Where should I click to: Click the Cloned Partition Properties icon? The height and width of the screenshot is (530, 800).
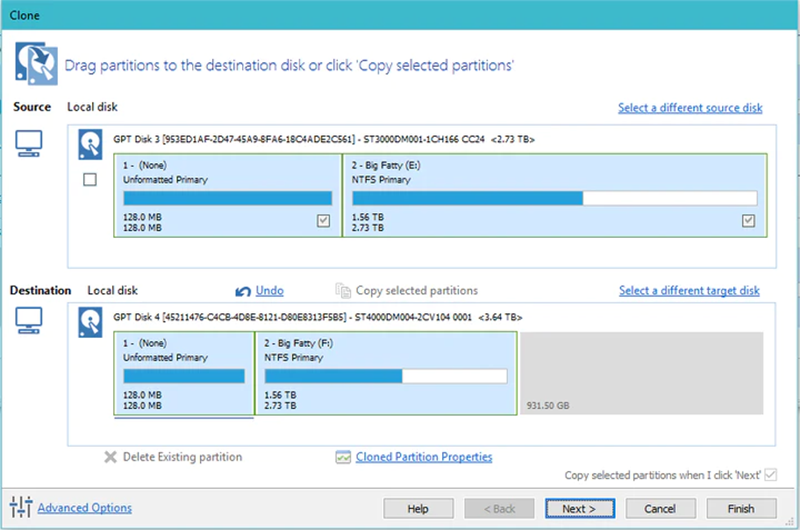coord(343,457)
